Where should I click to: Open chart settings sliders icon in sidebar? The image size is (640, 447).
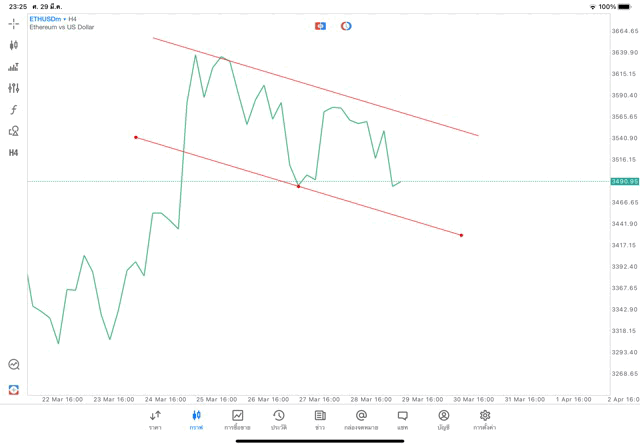point(13,88)
